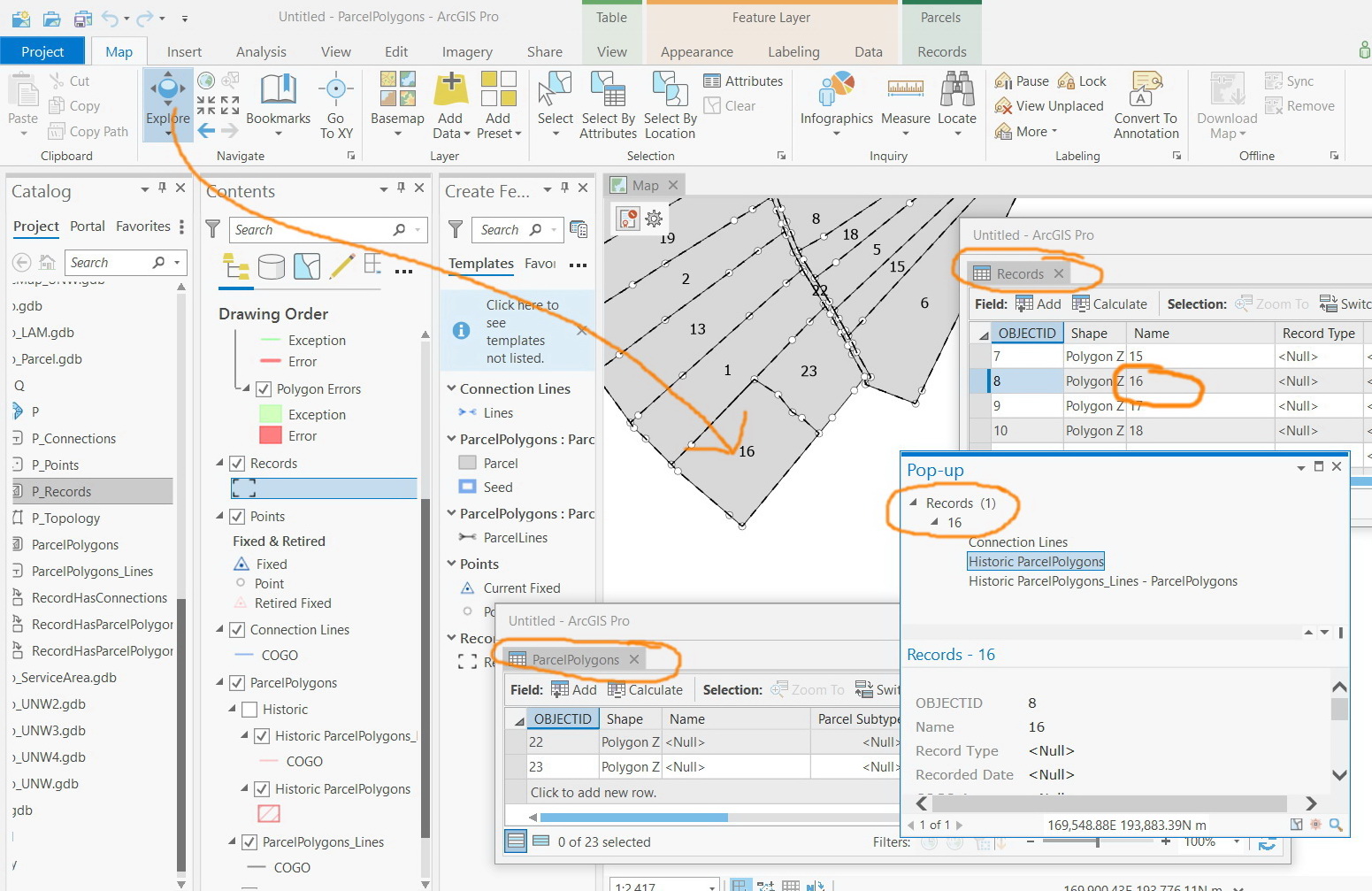Enable the Historic layer checkbox
Screen dimensions: 1372x891
pos(249,710)
